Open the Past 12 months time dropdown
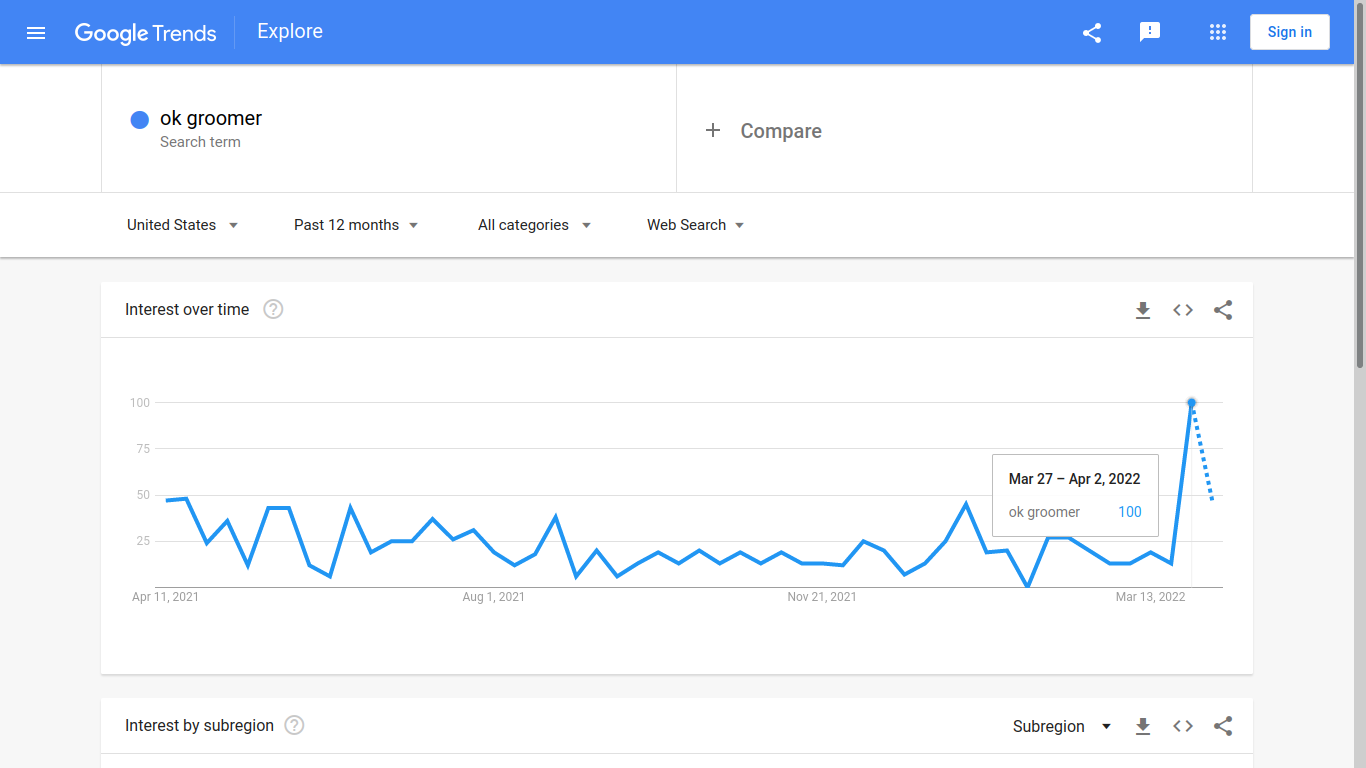1366x768 pixels. pyautogui.click(x=356, y=225)
